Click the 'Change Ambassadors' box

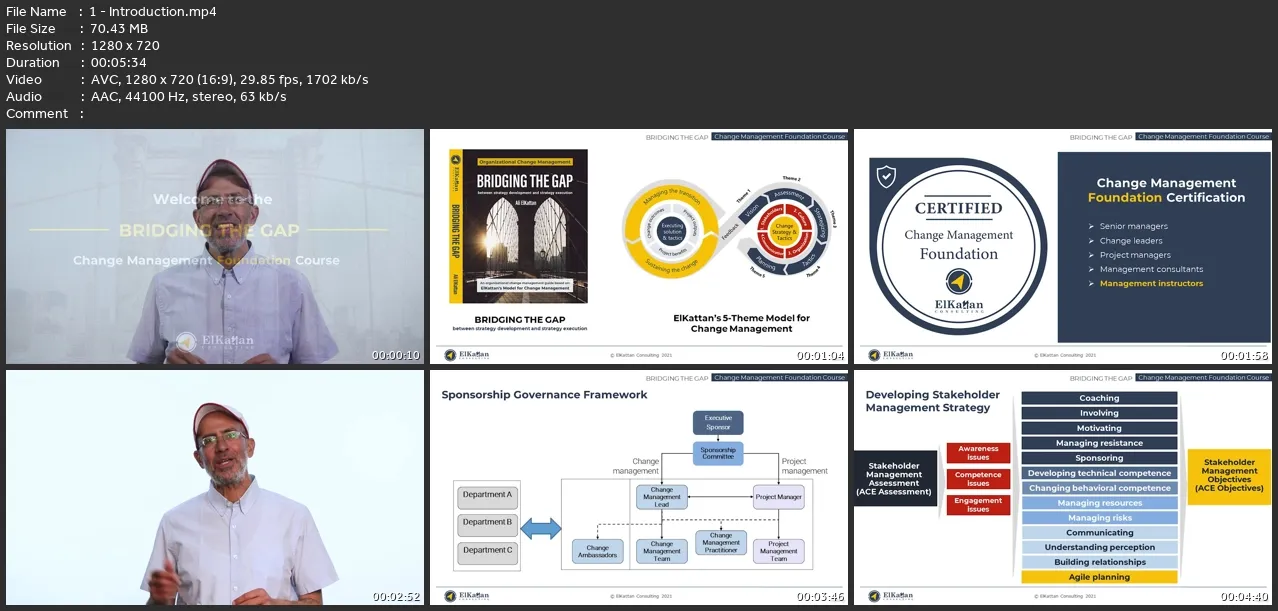597,551
